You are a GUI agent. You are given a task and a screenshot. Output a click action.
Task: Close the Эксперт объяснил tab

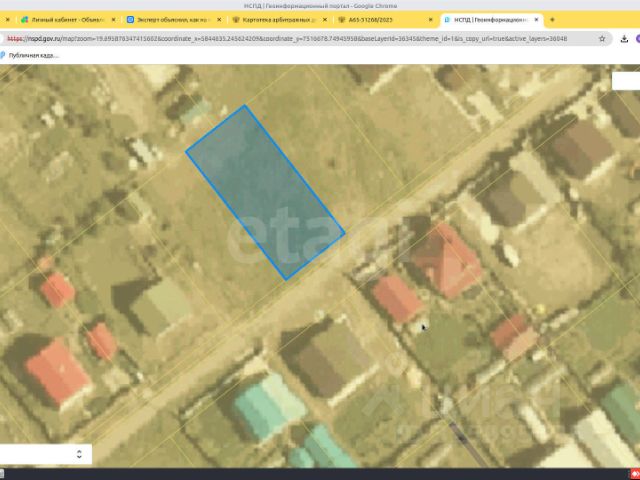point(220,20)
